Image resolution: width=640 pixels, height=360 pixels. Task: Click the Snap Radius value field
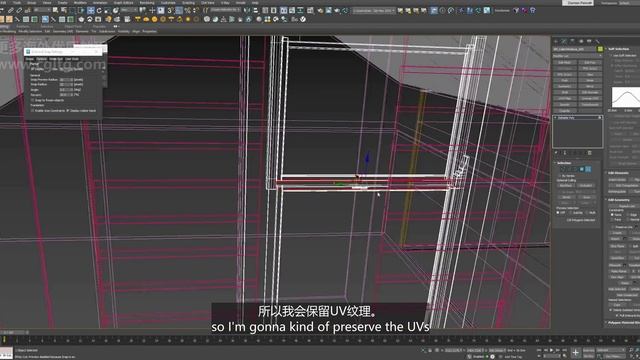(65, 84)
